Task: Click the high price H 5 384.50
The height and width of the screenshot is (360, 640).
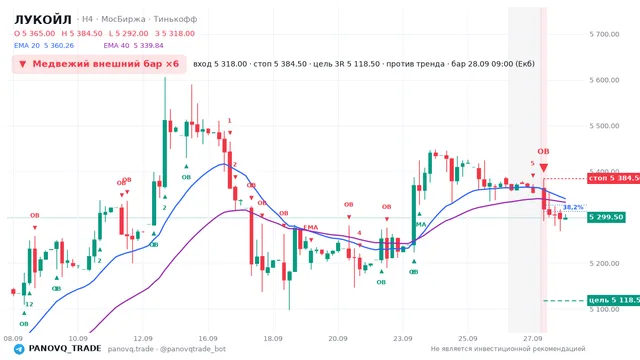Action: [x=82, y=33]
